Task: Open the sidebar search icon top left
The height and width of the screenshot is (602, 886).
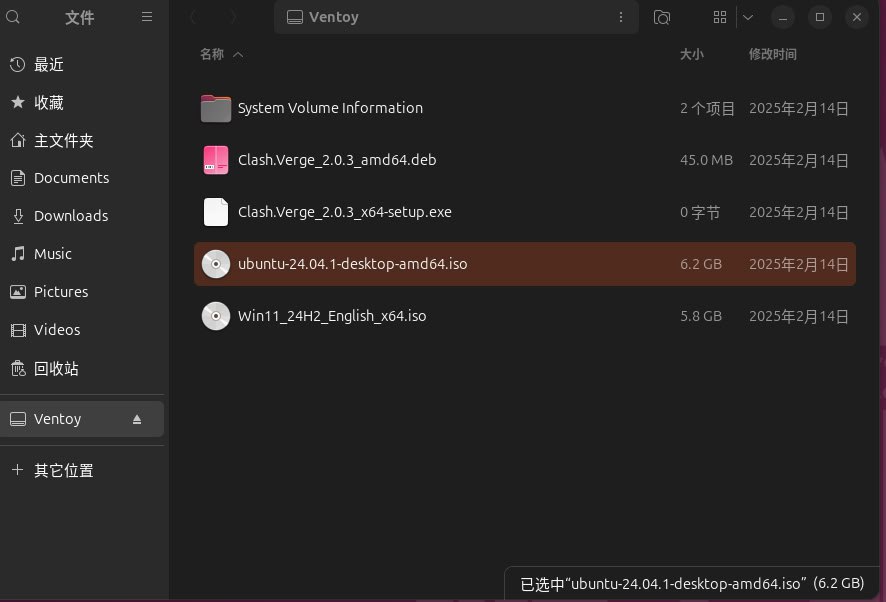Action: click(13, 17)
